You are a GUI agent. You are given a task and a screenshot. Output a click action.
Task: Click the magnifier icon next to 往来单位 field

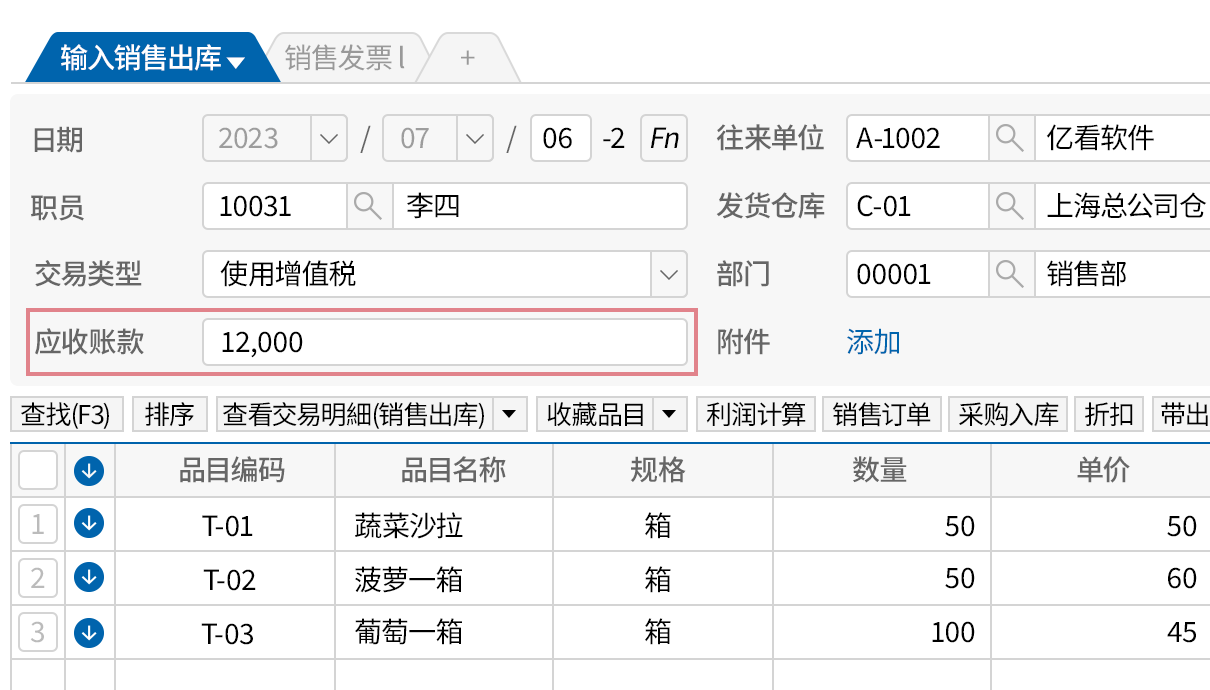(x=1010, y=138)
